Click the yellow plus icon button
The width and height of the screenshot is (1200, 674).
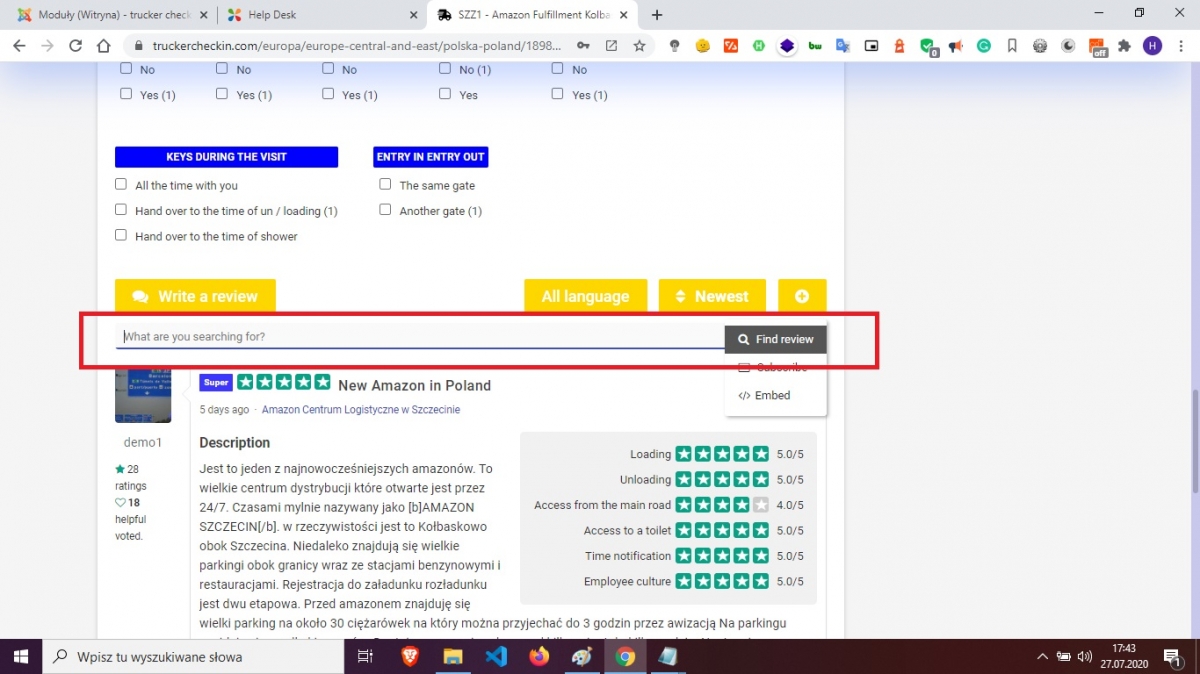(802, 296)
